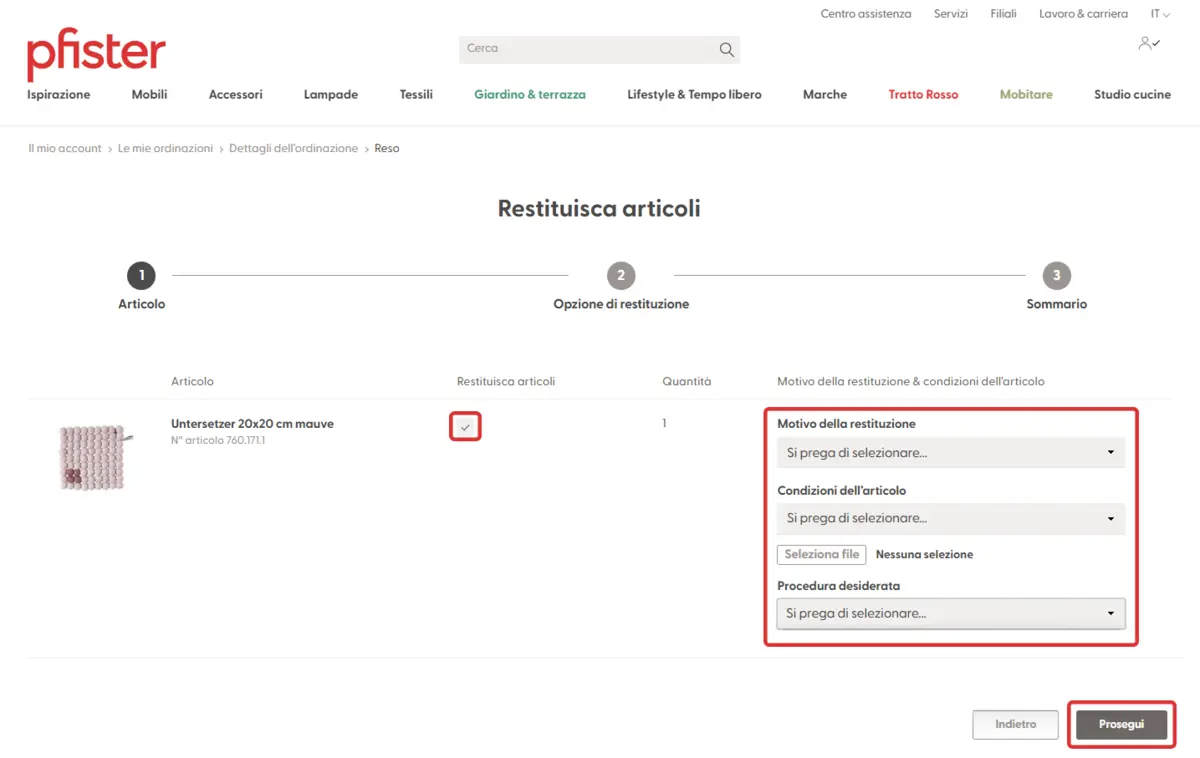The width and height of the screenshot is (1200, 758).
Task: Click step 1 Articolo circle
Action: [x=141, y=275]
